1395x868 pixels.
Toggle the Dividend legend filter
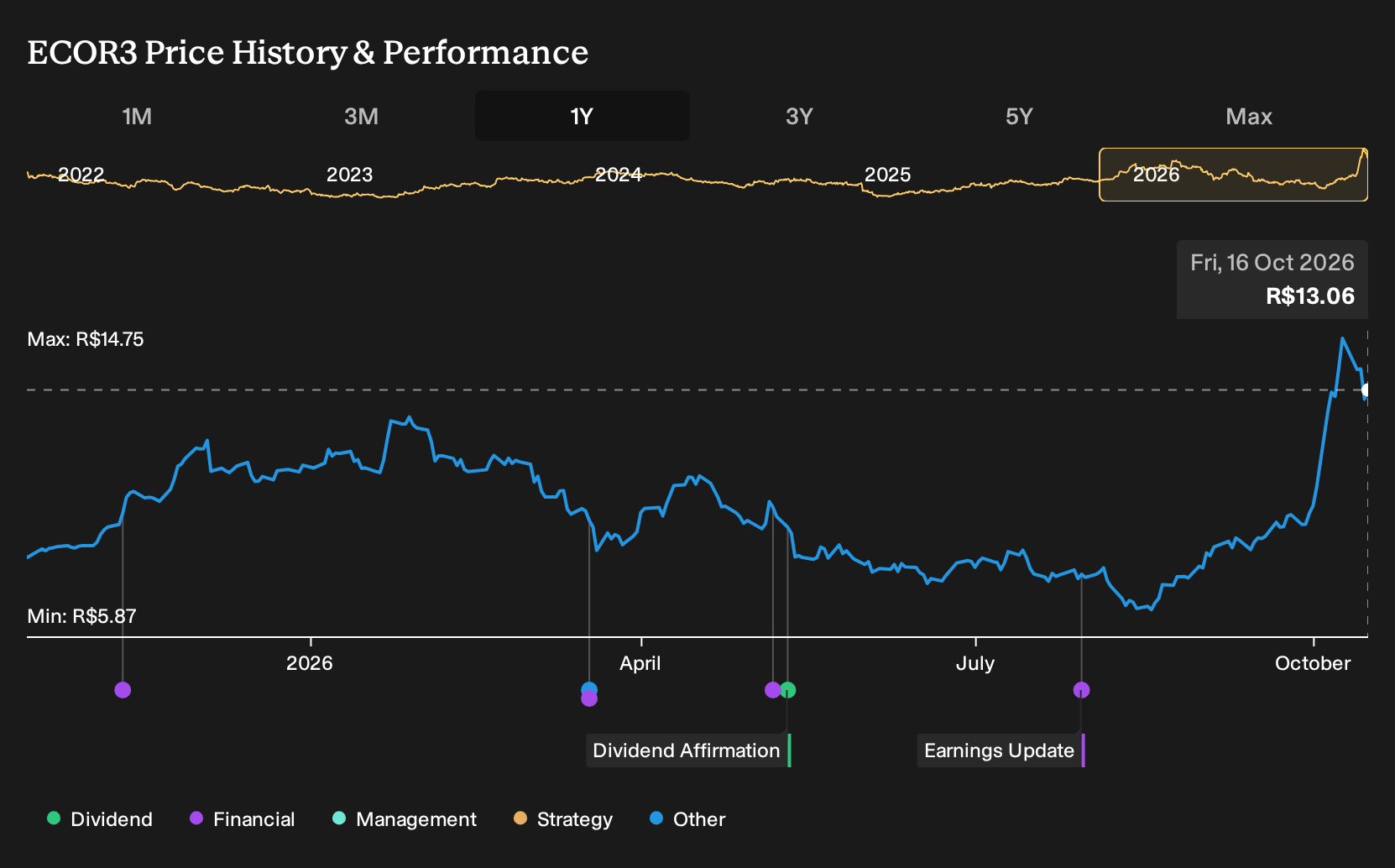tap(100, 819)
